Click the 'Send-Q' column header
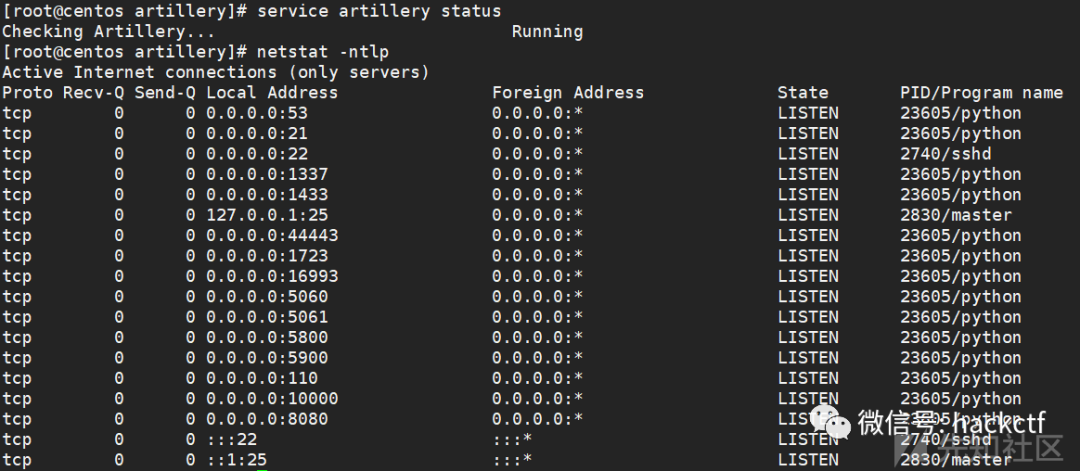This screenshot has height=471, width=1080. tap(165, 92)
